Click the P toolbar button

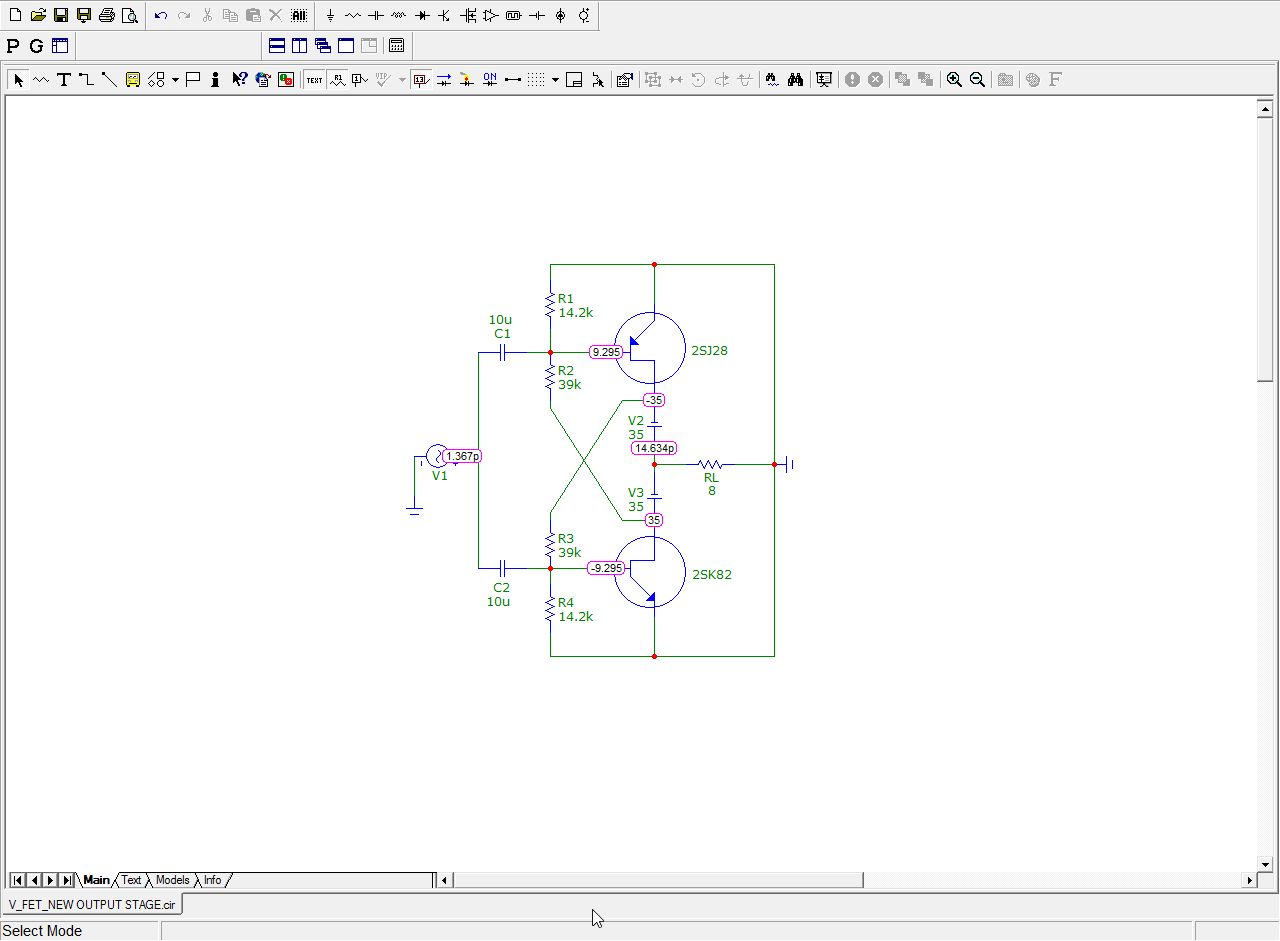13,46
